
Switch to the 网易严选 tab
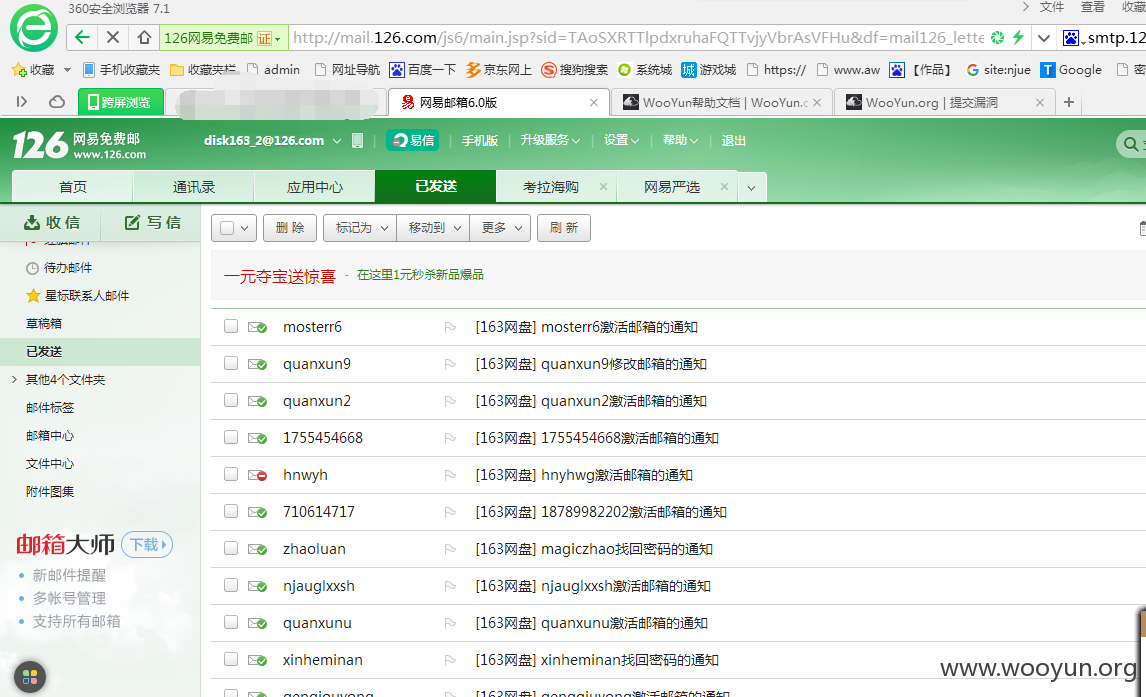tap(672, 187)
